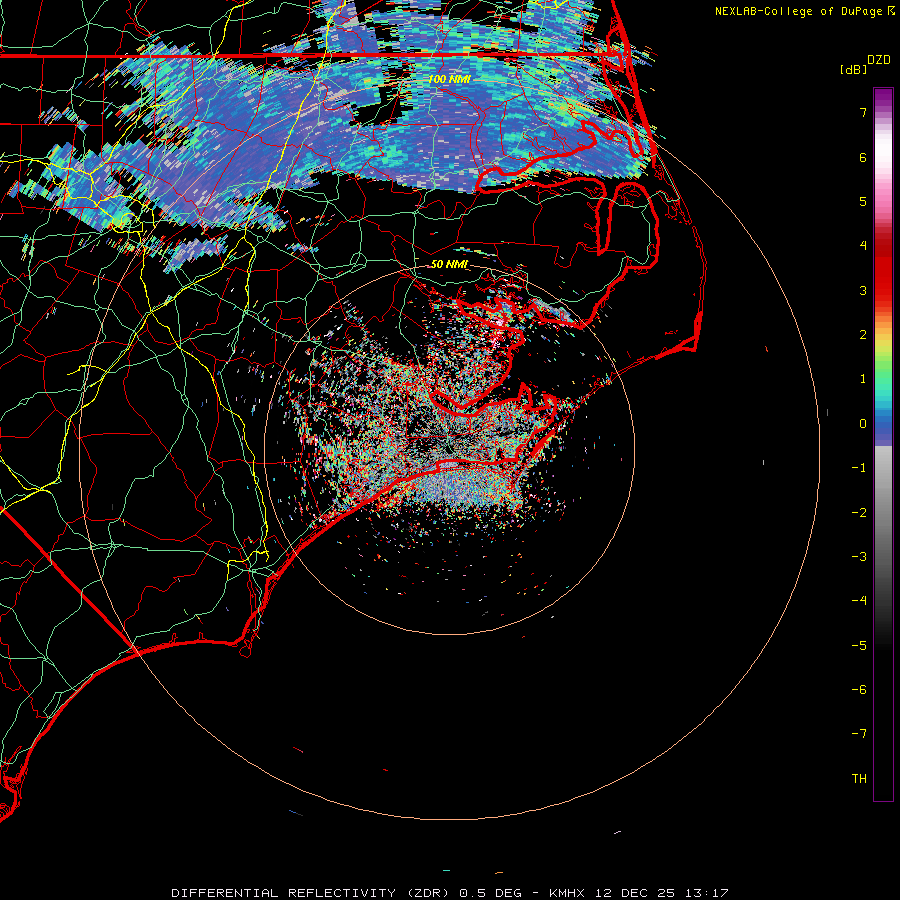Click the 4 tick on the color scale
The height and width of the screenshot is (900, 900).
pos(863,246)
